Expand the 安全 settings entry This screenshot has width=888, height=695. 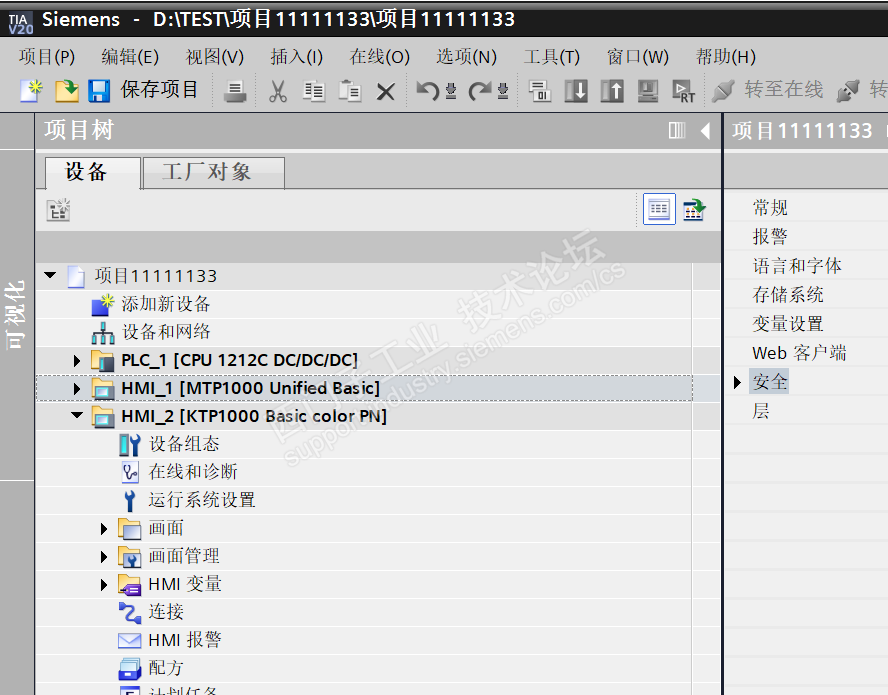coord(737,382)
